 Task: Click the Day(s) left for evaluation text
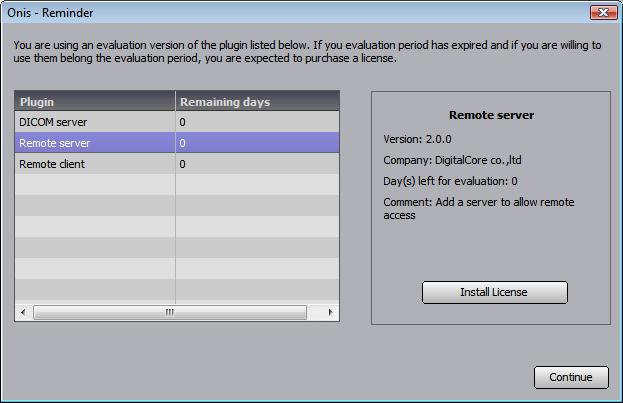(450, 181)
